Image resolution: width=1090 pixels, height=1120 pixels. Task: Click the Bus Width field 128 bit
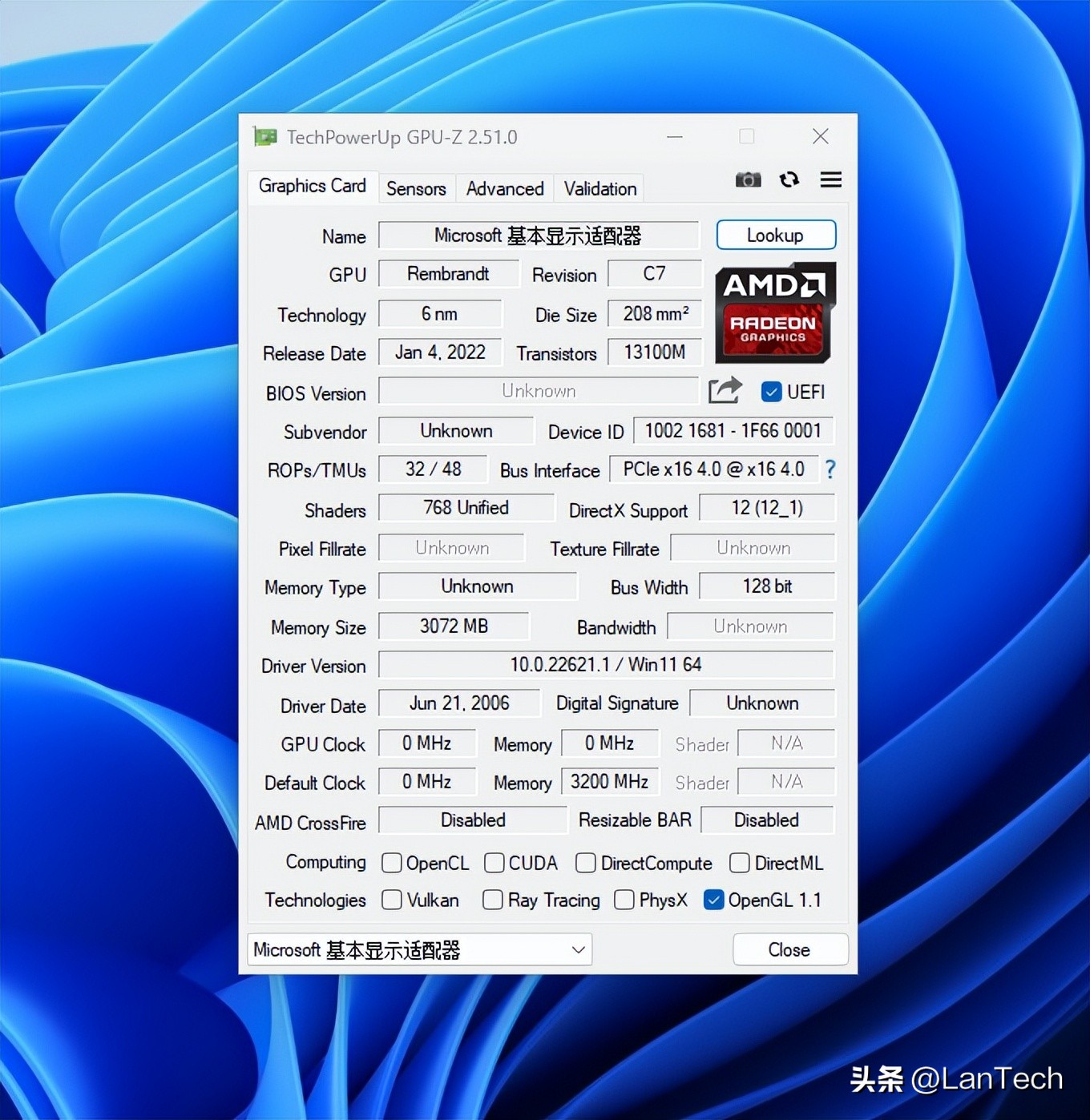pos(767,586)
